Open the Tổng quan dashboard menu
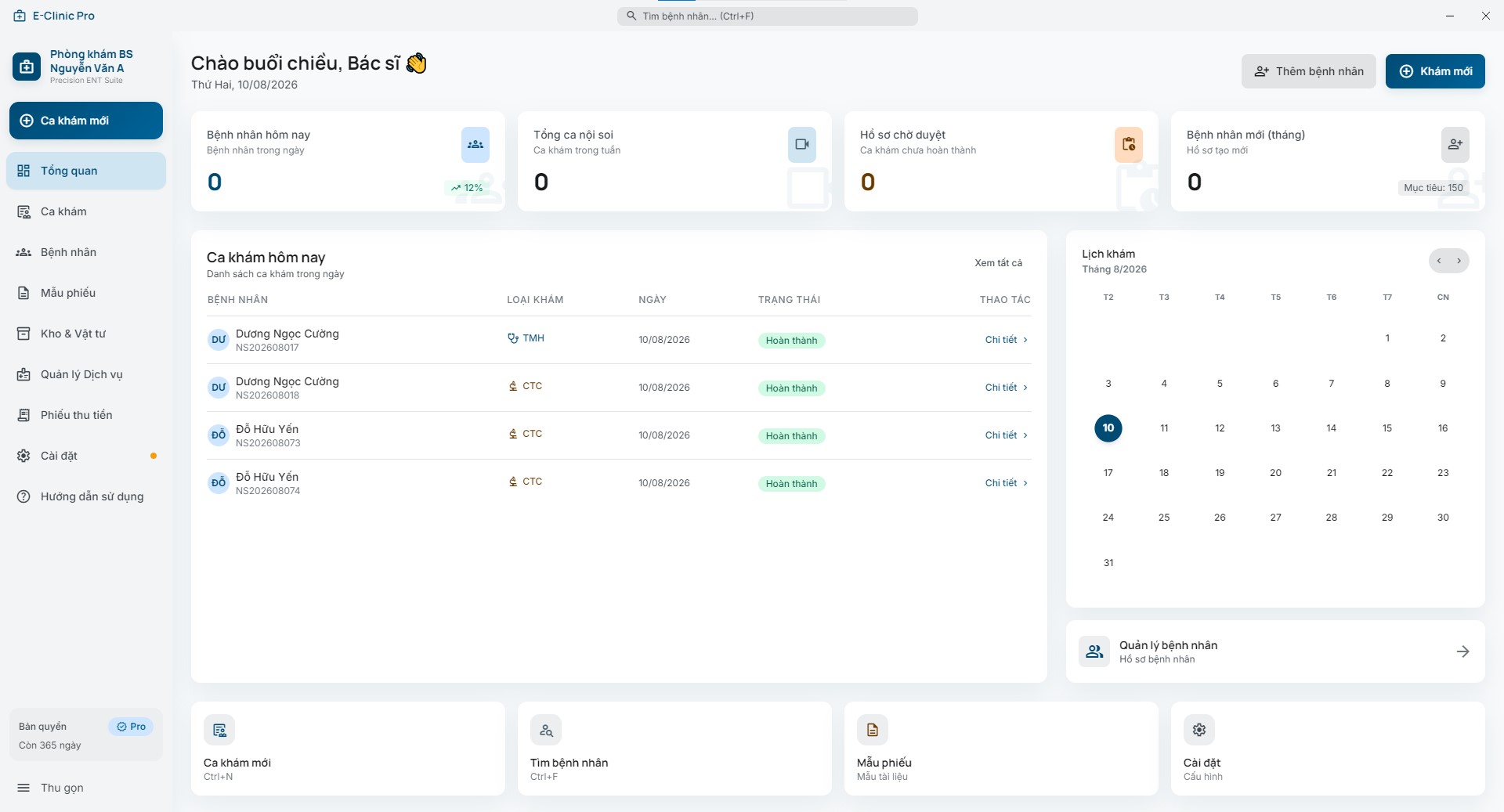The width and height of the screenshot is (1504, 812). [86, 171]
